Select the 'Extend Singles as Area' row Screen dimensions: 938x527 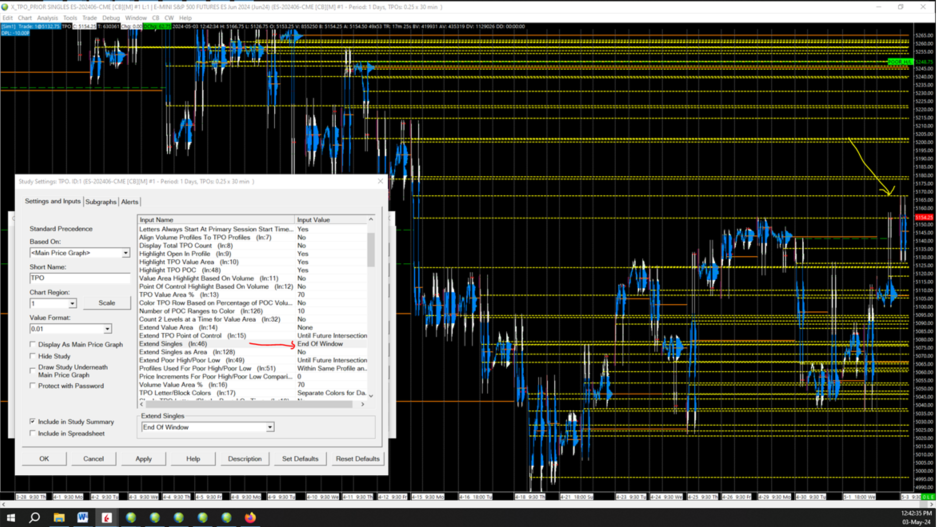point(252,352)
